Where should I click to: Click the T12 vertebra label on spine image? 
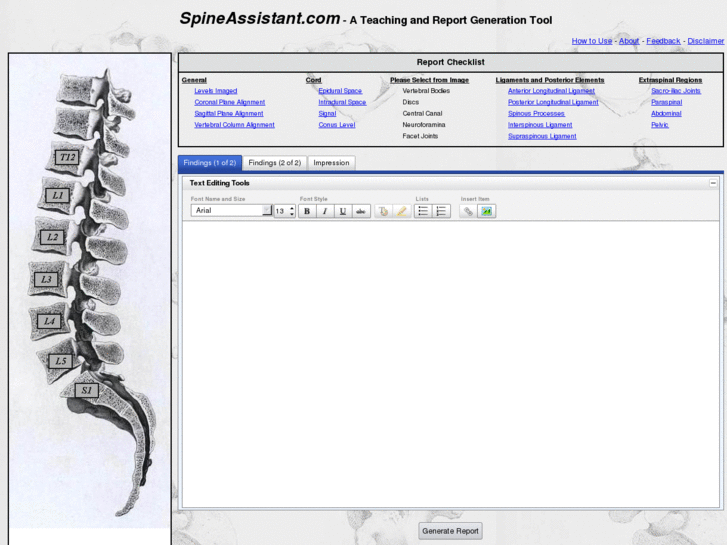(67, 157)
